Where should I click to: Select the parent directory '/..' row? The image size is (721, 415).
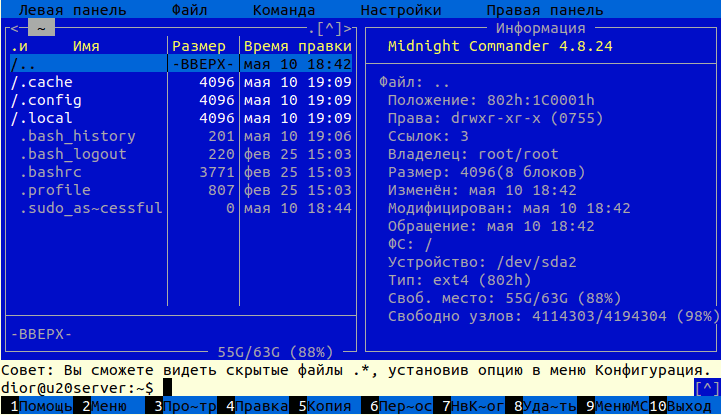click(181, 64)
